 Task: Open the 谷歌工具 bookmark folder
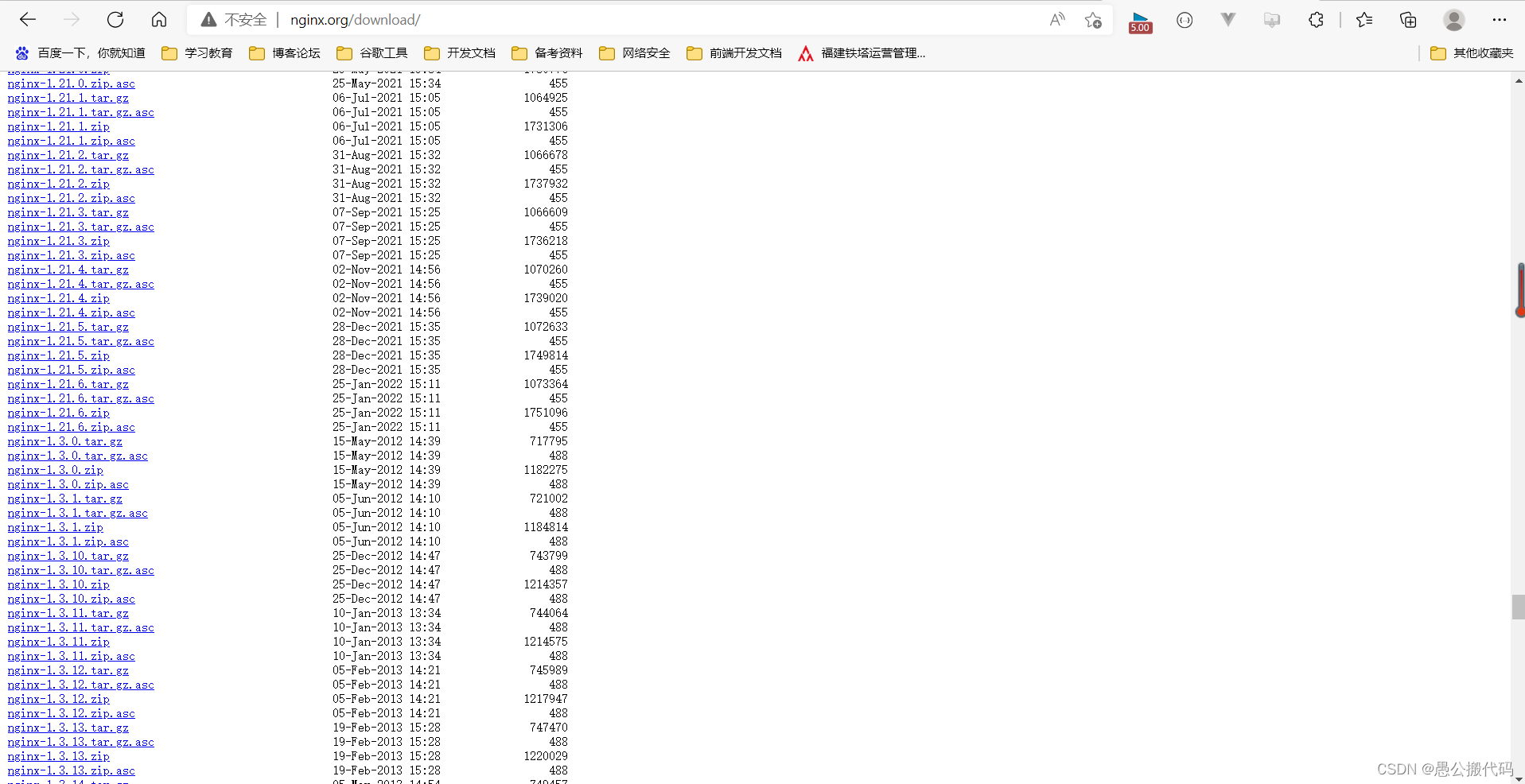point(372,53)
